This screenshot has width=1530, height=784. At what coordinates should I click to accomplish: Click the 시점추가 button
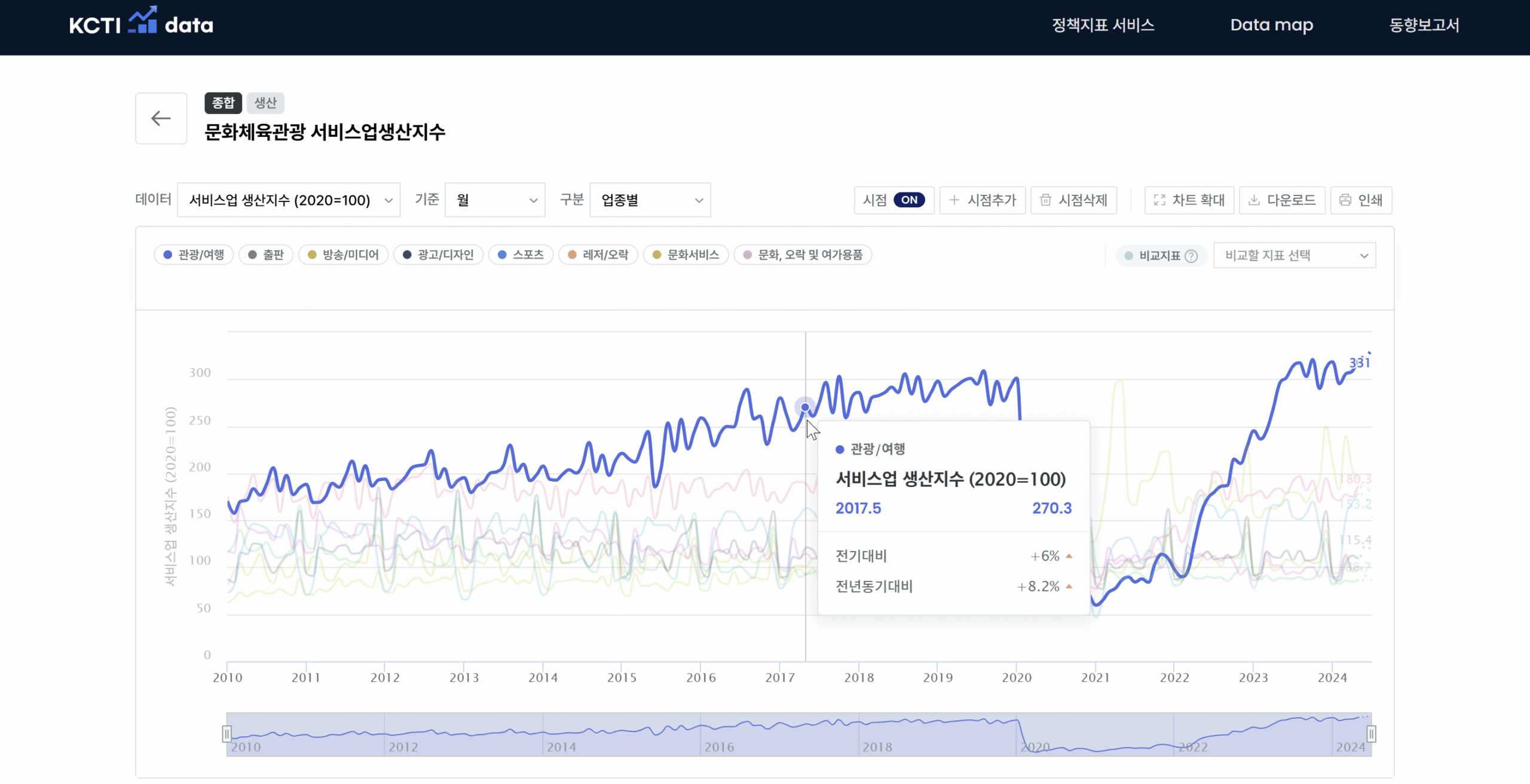[x=983, y=200]
